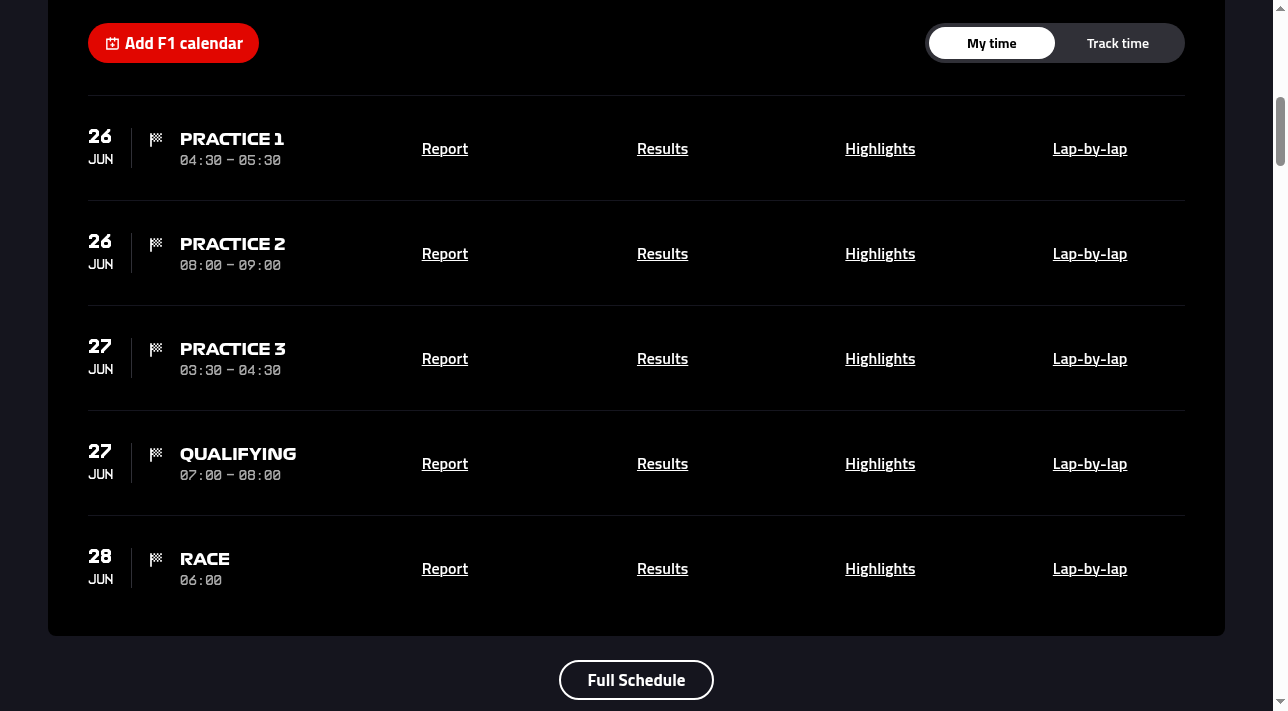Watch Practice 3 Highlights
The height and width of the screenshot is (711, 1288).
click(880, 359)
